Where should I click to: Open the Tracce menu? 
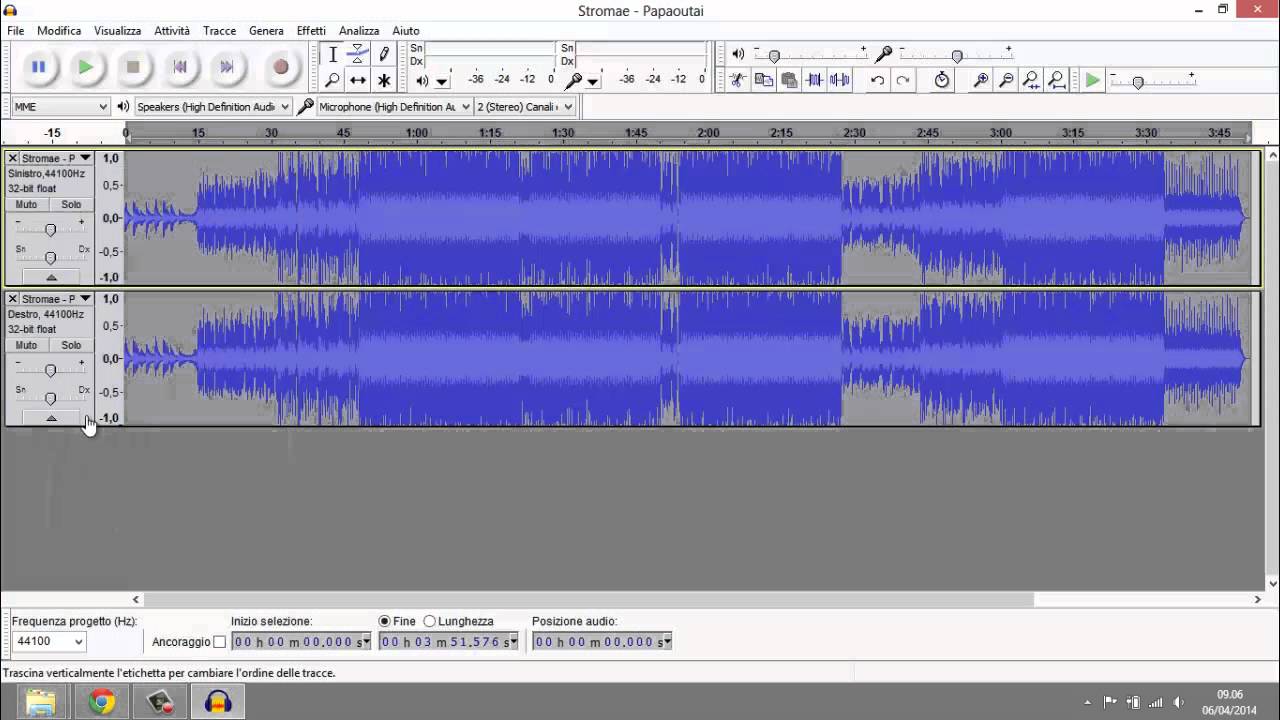[x=219, y=31]
